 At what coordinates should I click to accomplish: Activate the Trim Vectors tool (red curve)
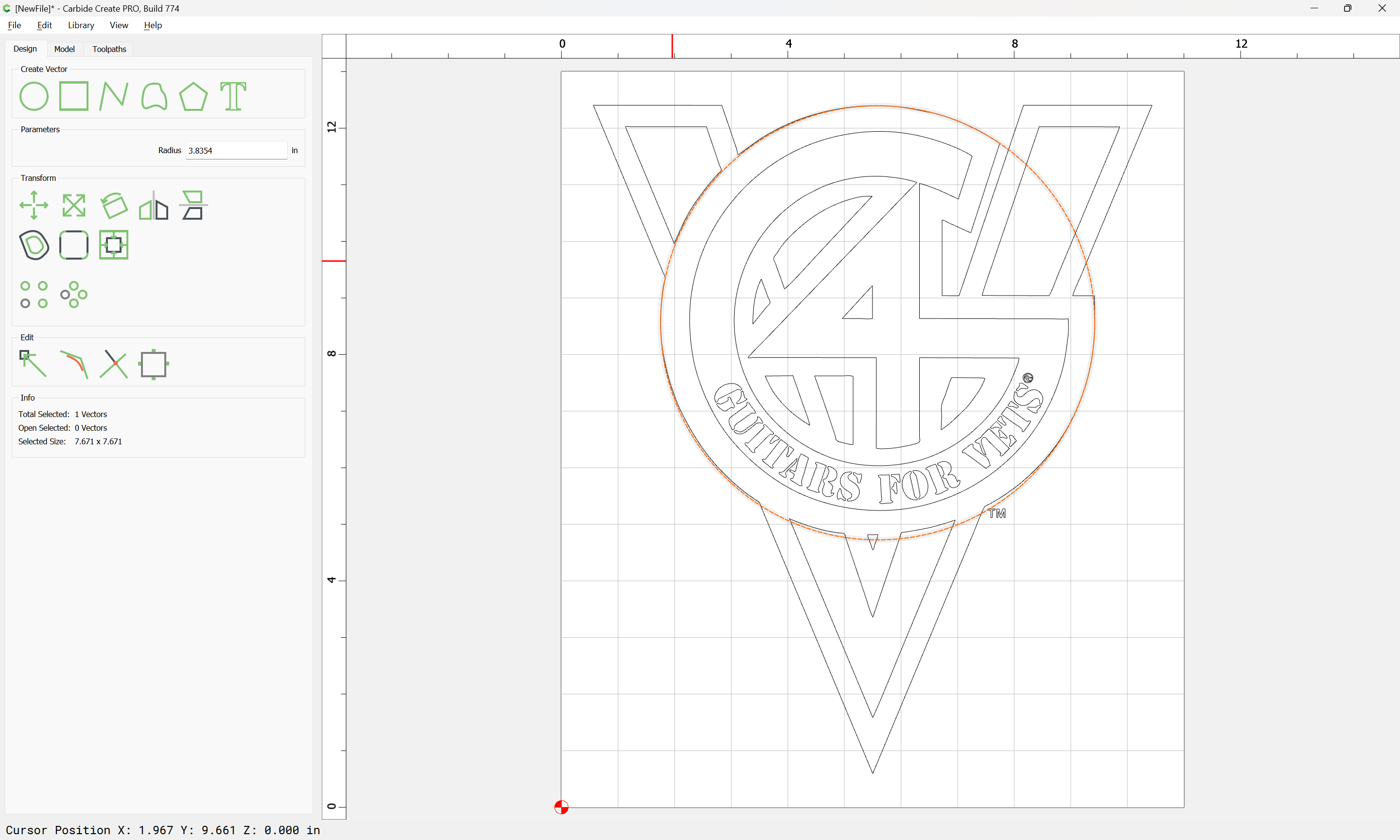(x=73, y=364)
